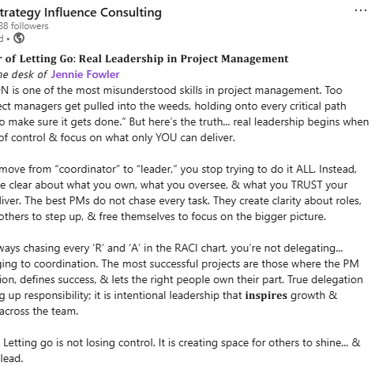This screenshot has width=375, height=366.
Task: Click the italic 'desk of' text
Action: (x=29, y=74)
